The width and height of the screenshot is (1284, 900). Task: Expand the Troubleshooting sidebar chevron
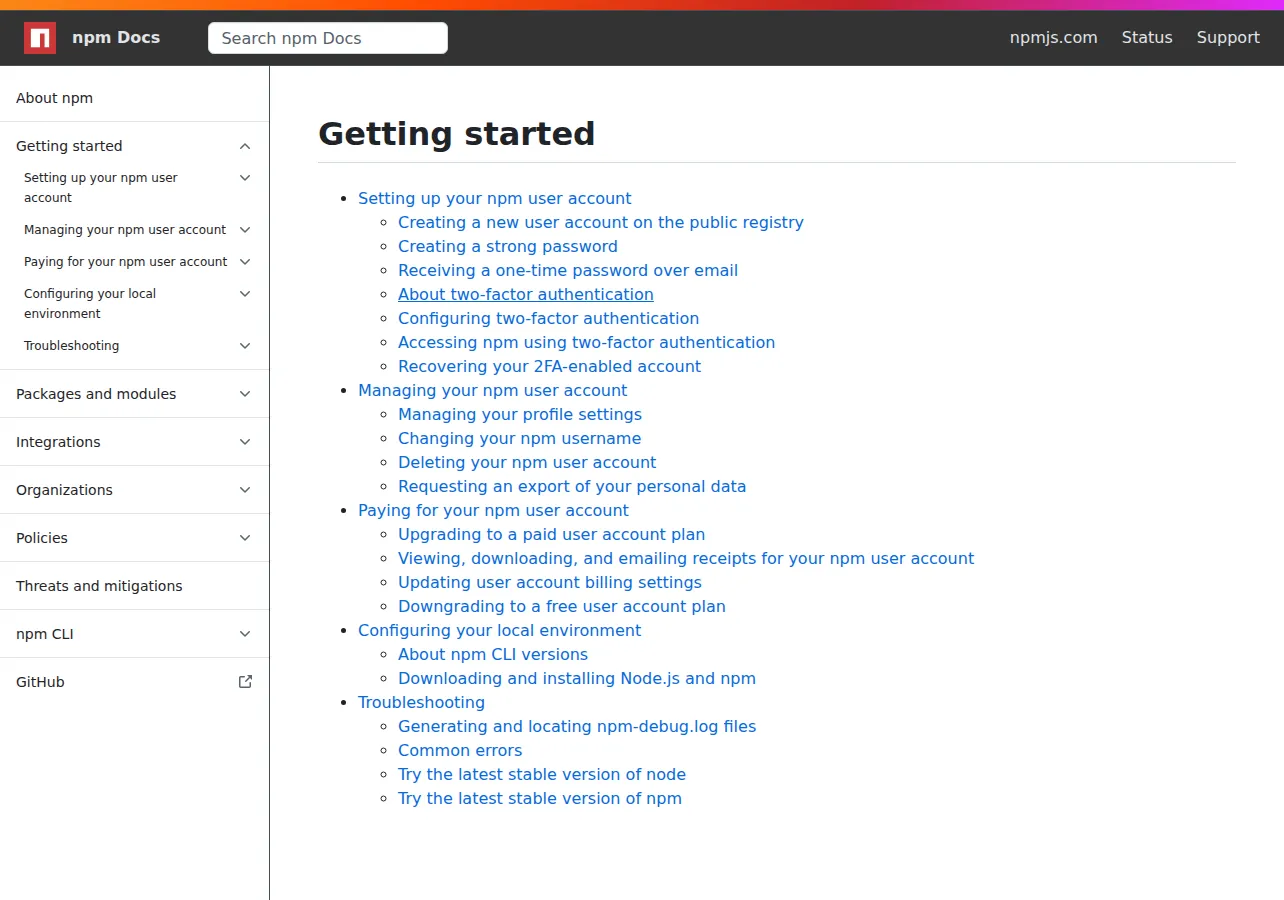(245, 346)
